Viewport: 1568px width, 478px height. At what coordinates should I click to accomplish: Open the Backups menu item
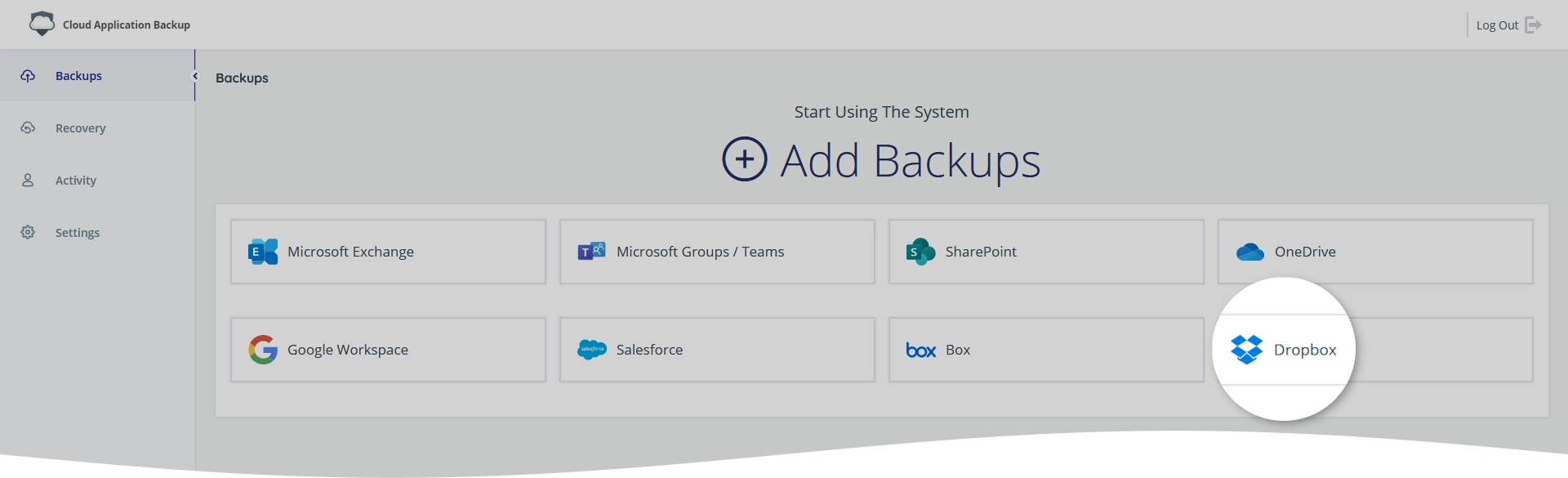click(x=97, y=76)
